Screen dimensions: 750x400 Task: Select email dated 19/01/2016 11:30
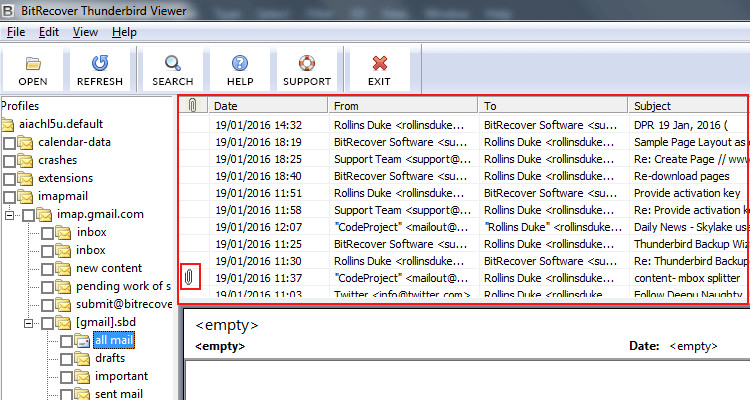click(x=463, y=261)
